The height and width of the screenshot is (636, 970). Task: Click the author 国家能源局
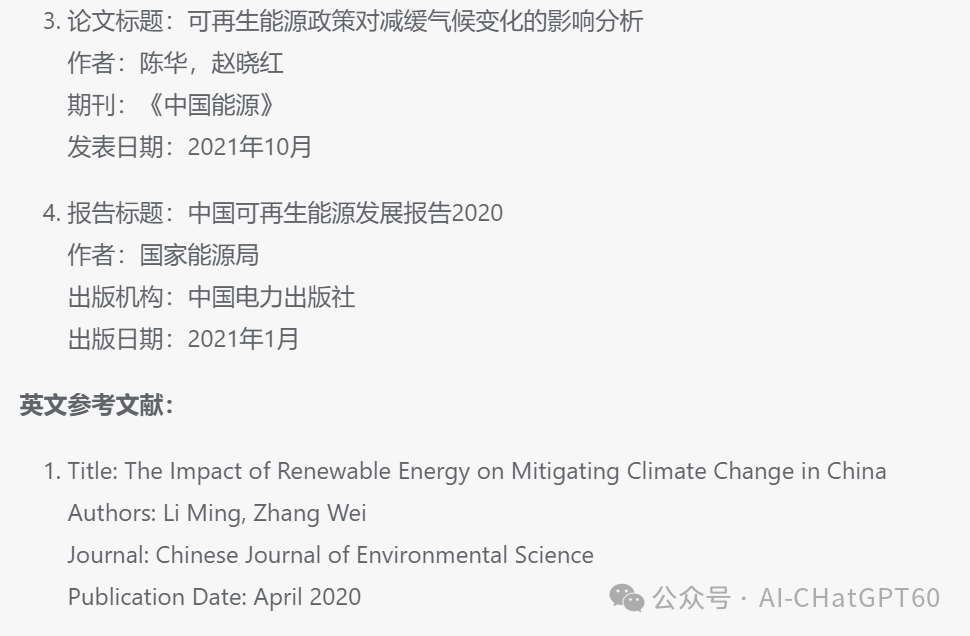click(x=199, y=256)
